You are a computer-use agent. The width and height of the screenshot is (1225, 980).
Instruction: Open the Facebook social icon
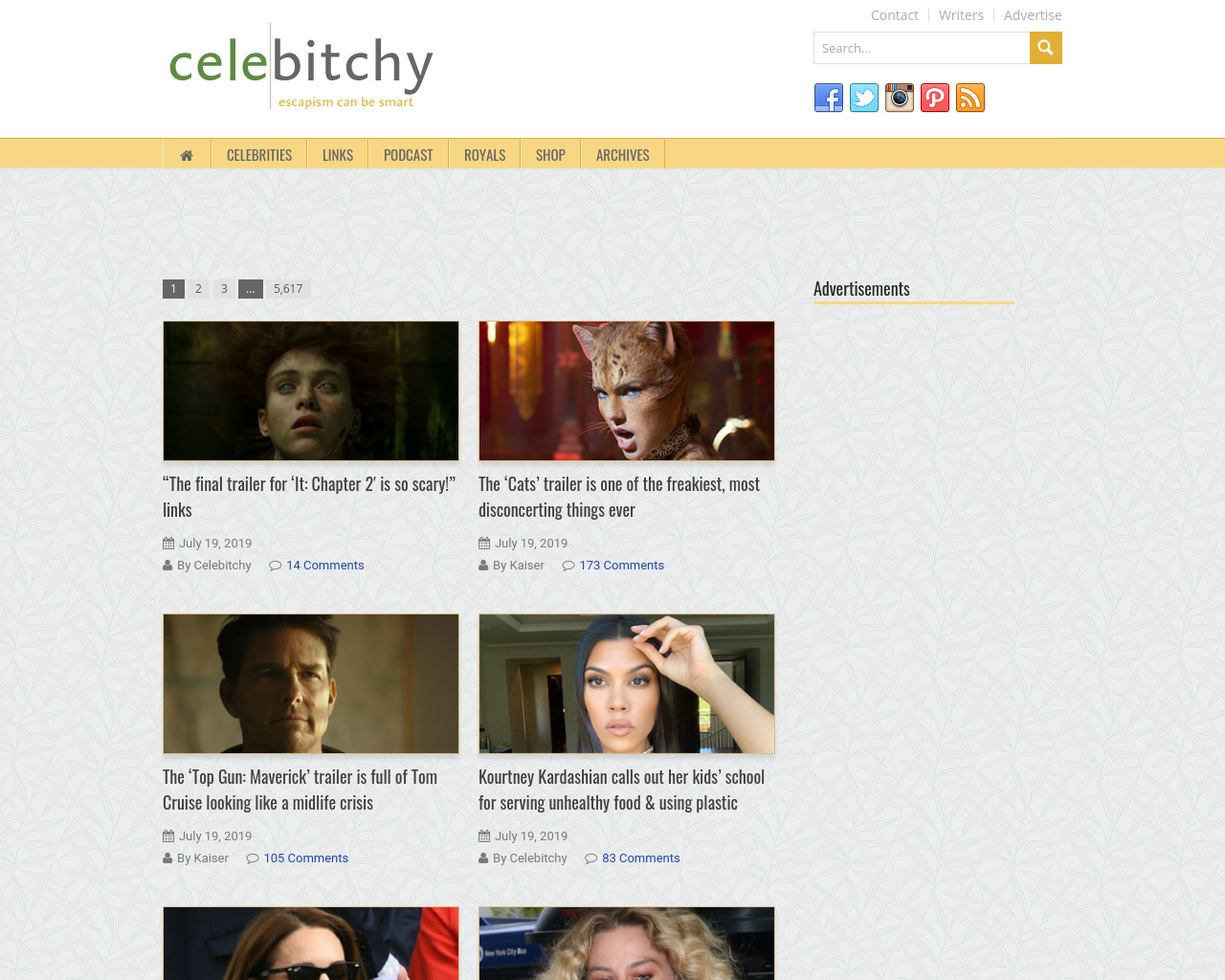pos(829,98)
